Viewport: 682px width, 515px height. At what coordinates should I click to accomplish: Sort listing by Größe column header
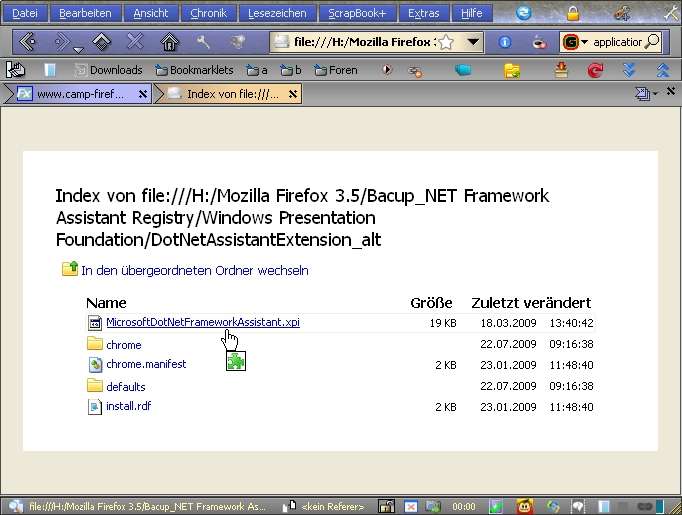click(431, 303)
